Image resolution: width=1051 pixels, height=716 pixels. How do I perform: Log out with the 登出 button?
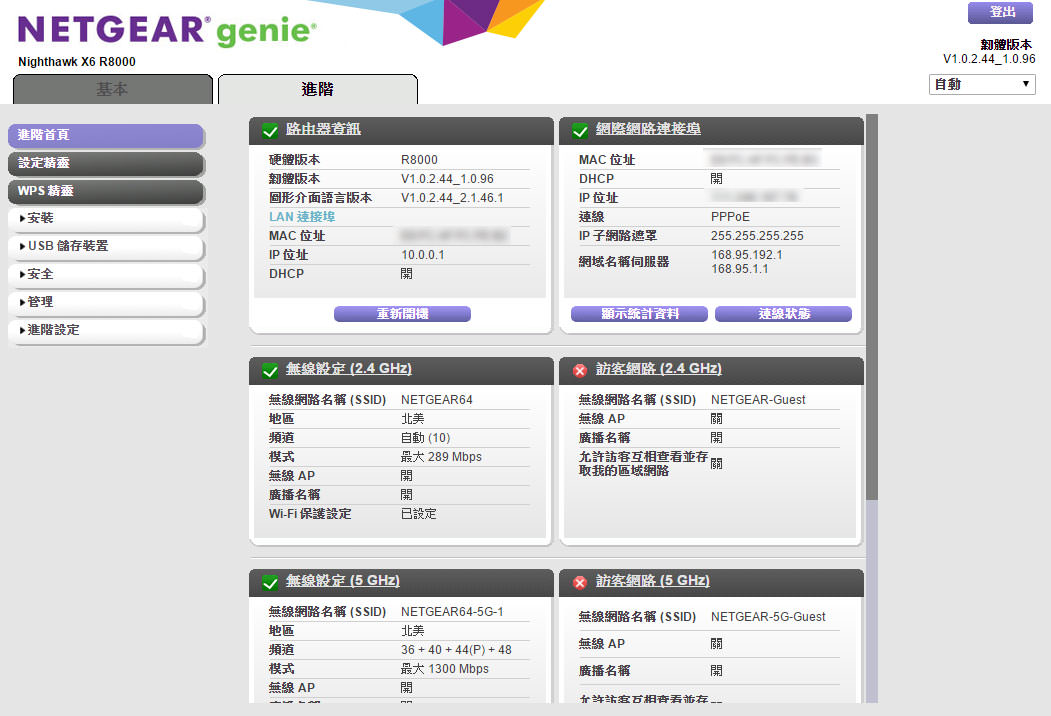pyautogui.click(x=1000, y=12)
